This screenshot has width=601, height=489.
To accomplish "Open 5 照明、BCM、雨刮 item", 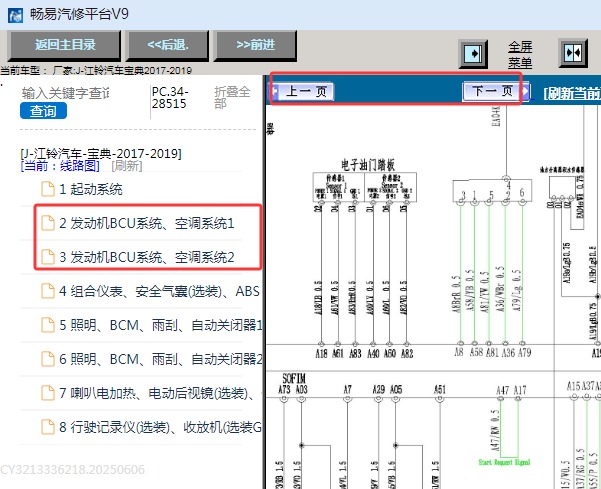I will [x=161, y=325].
